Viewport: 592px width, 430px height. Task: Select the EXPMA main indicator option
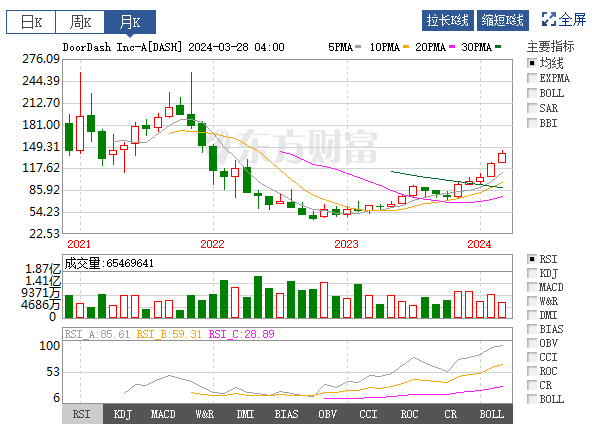(532, 78)
